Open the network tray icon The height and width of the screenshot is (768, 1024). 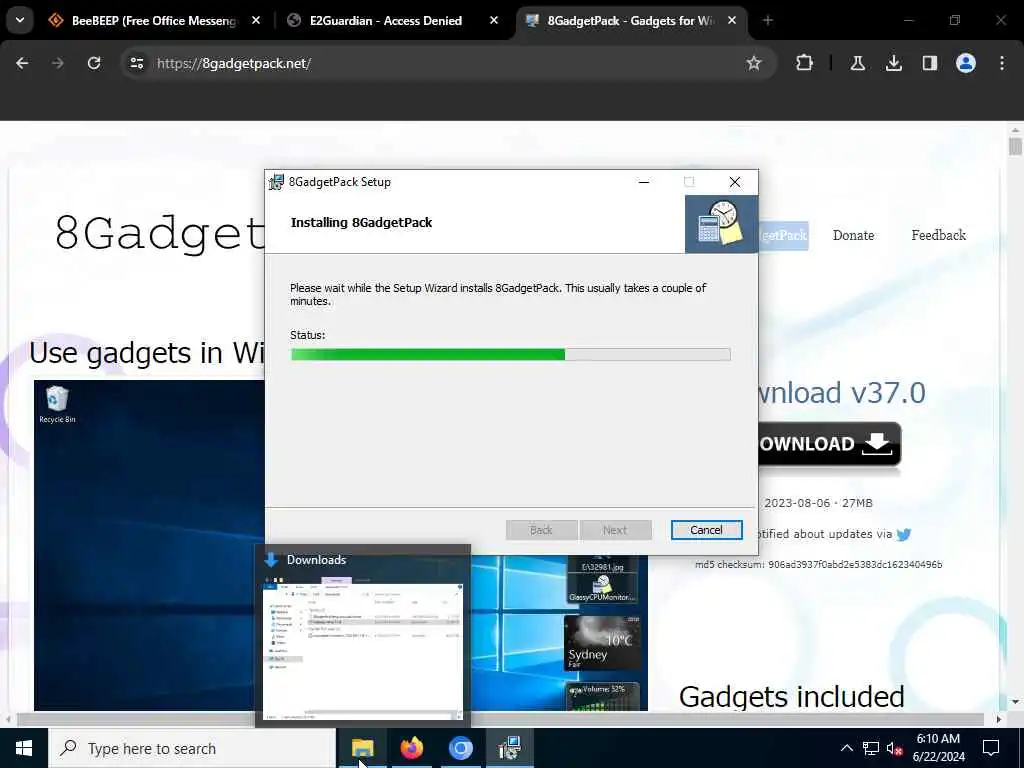tap(871, 748)
